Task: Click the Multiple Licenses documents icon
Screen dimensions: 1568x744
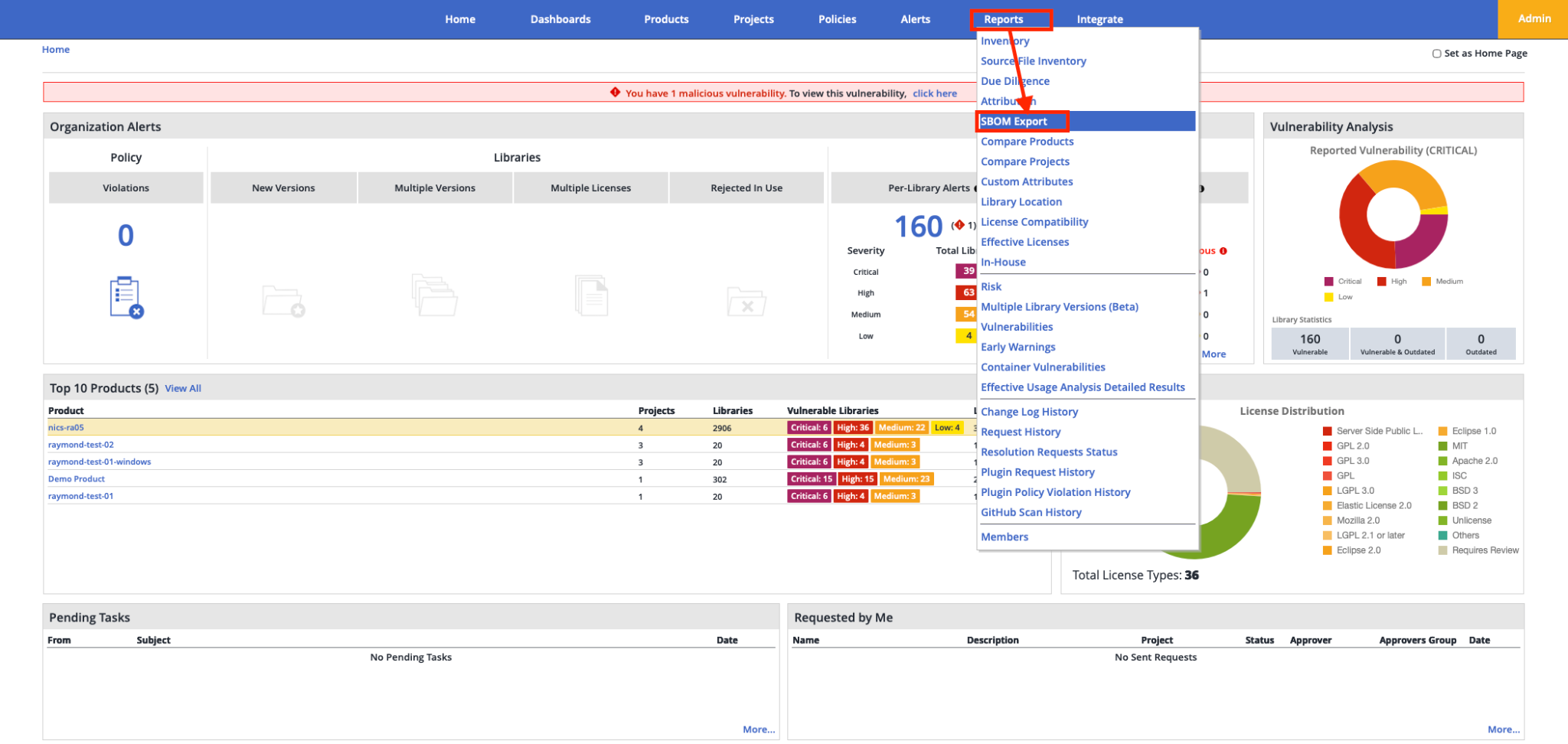Action: (x=591, y=295)
